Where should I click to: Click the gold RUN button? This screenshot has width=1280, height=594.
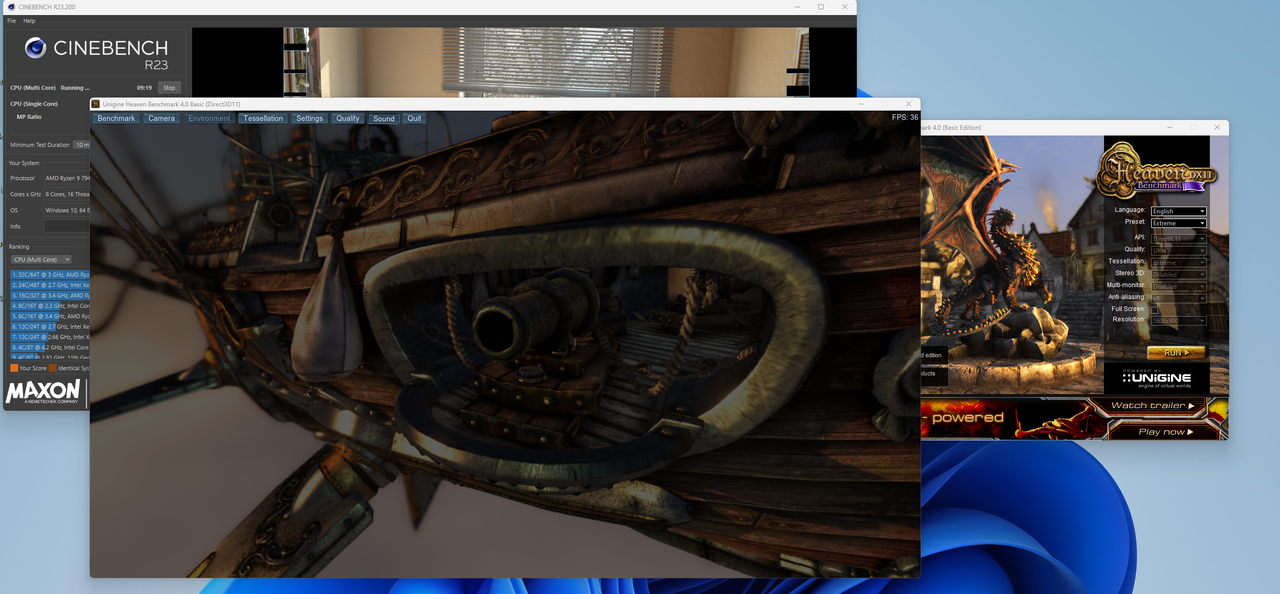coord(1176,353)
